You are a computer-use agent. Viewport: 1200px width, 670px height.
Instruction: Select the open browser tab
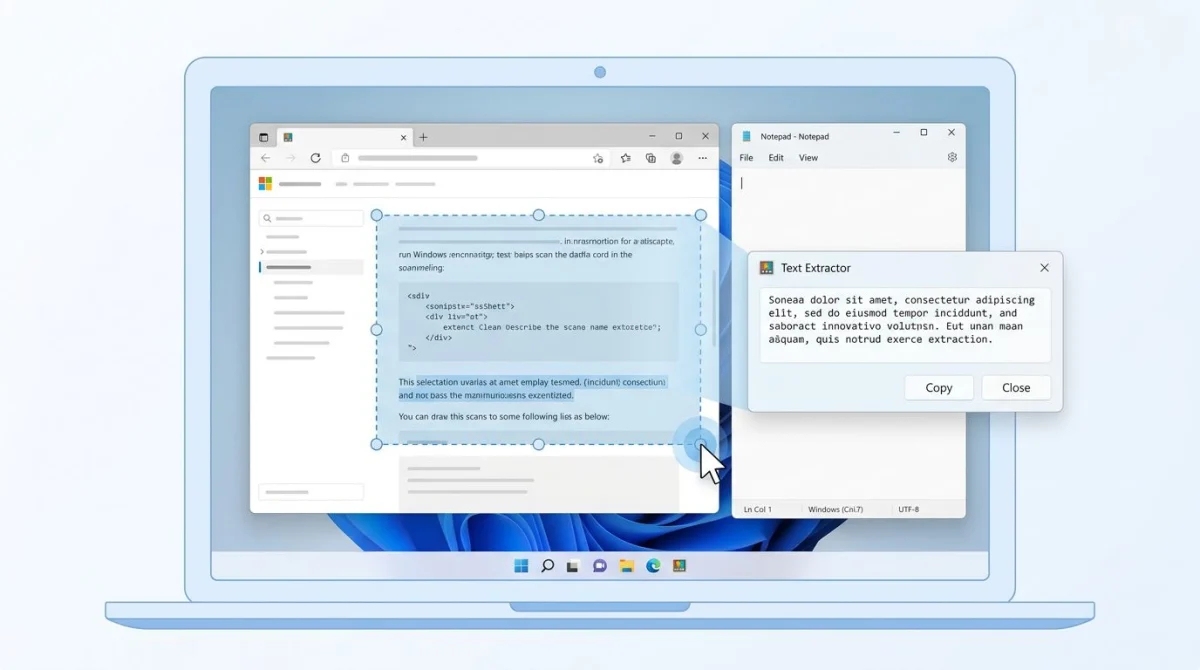coord(344,137)
